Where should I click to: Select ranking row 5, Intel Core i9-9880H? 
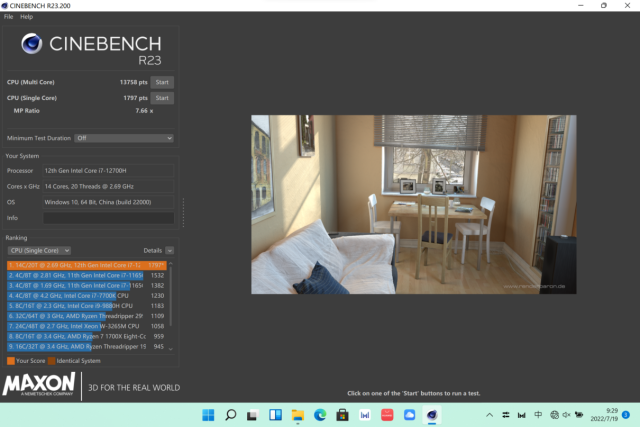[x=87, y=306]
